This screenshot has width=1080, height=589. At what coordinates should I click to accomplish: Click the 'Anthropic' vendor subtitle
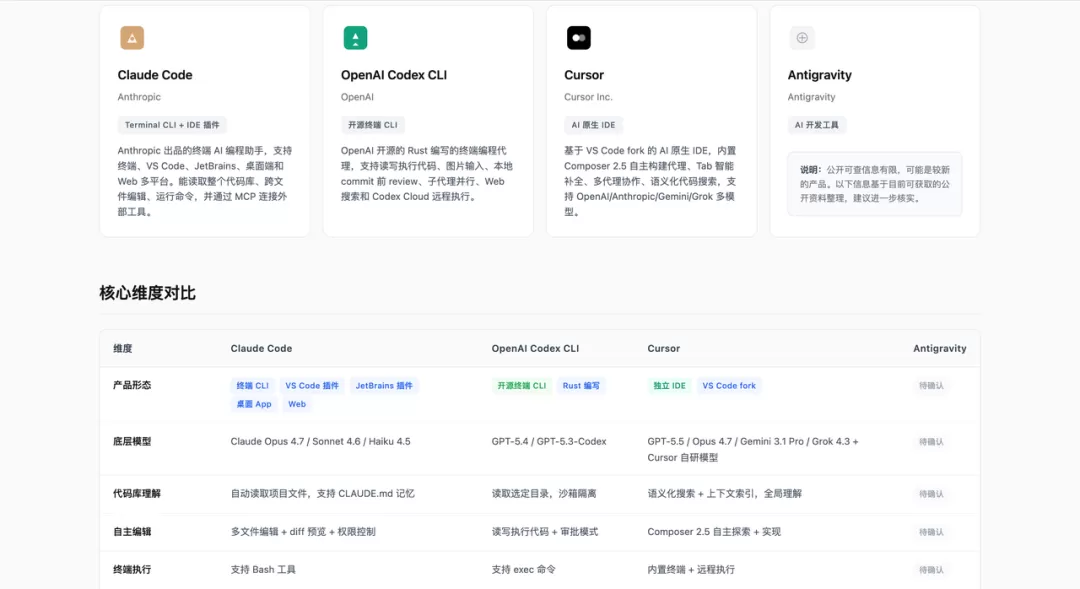139,97
